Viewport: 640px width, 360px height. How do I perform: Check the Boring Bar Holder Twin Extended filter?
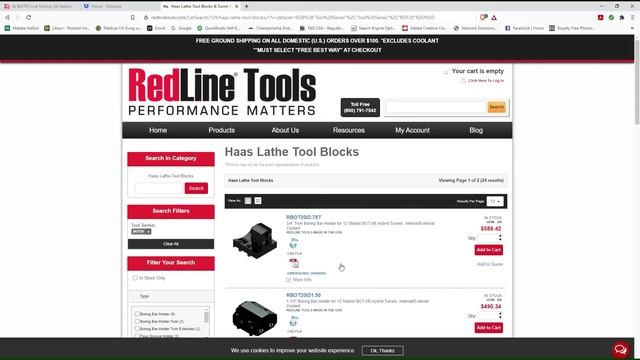click(137, 329)
